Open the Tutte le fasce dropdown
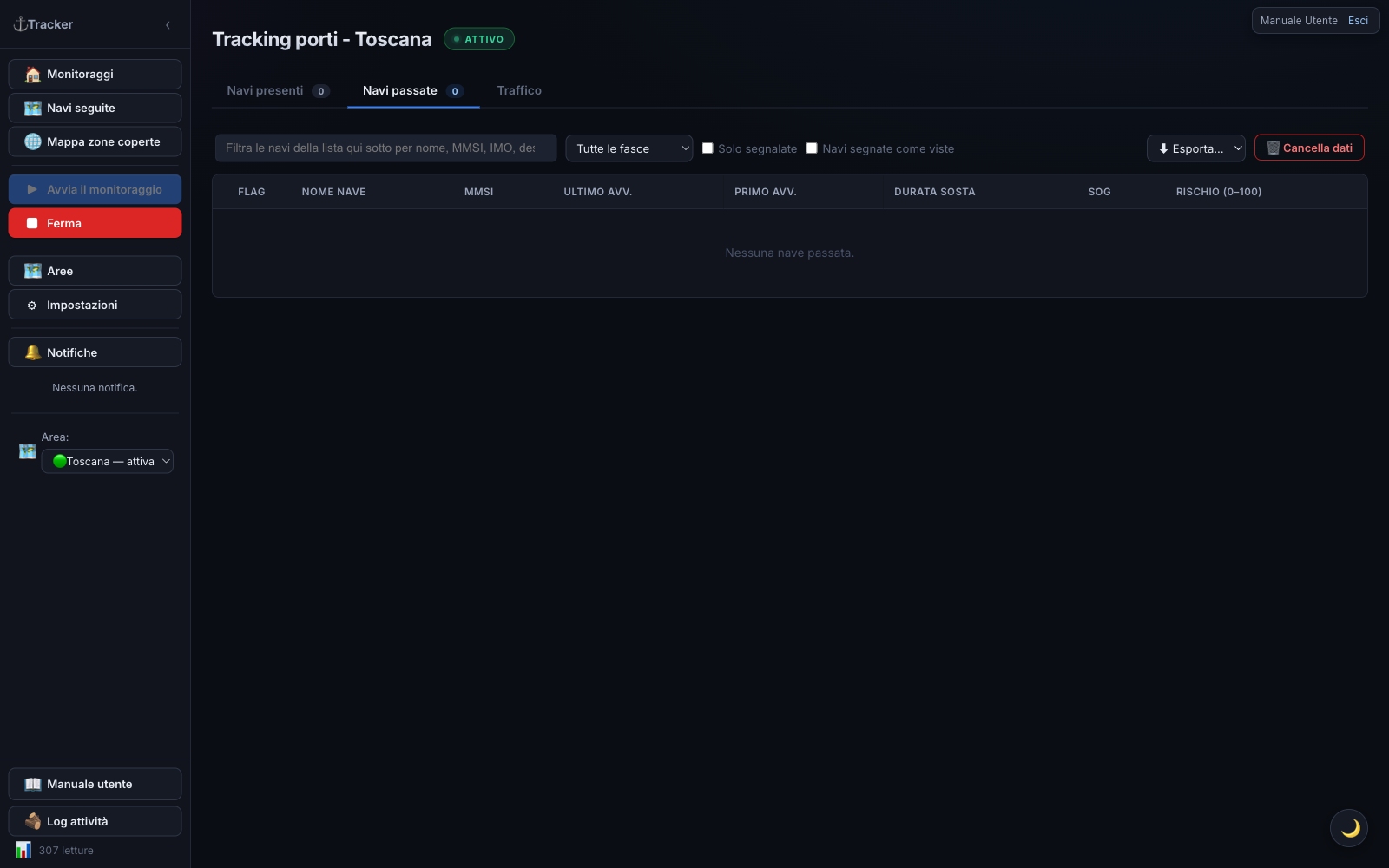The height and width of the screenshot is (868, 1389). click(x=629, y=148)
